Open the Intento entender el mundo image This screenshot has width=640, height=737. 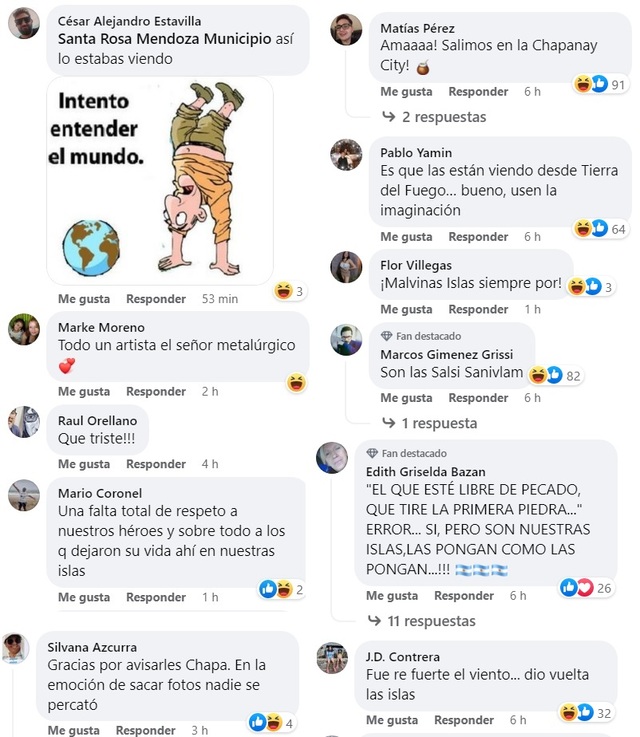pyautogui.click(x=160, y=181)
